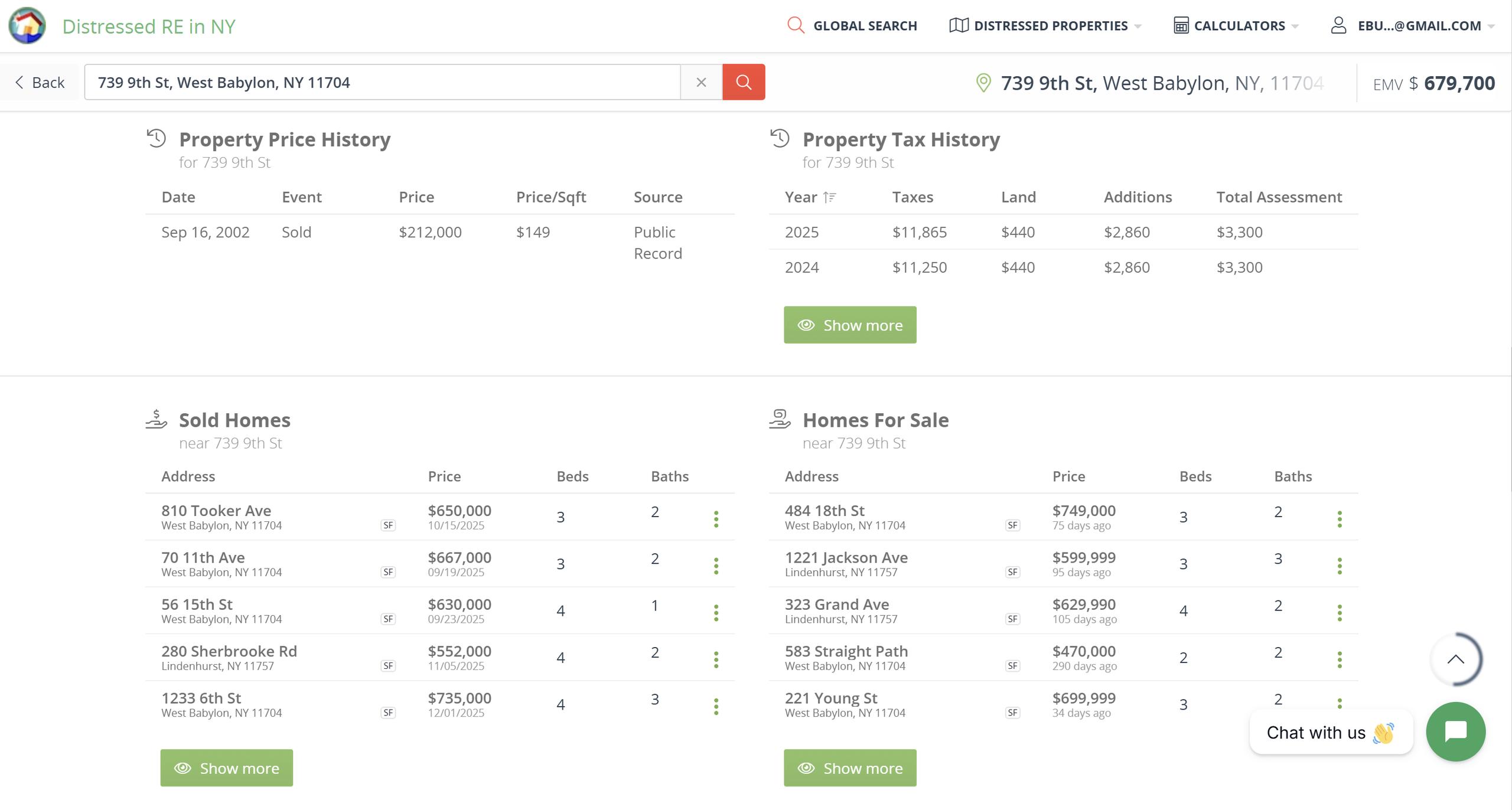This screenshot has width=1512, height=810.
Task: Show more Property Tax History rows
Action: point(849,325)
